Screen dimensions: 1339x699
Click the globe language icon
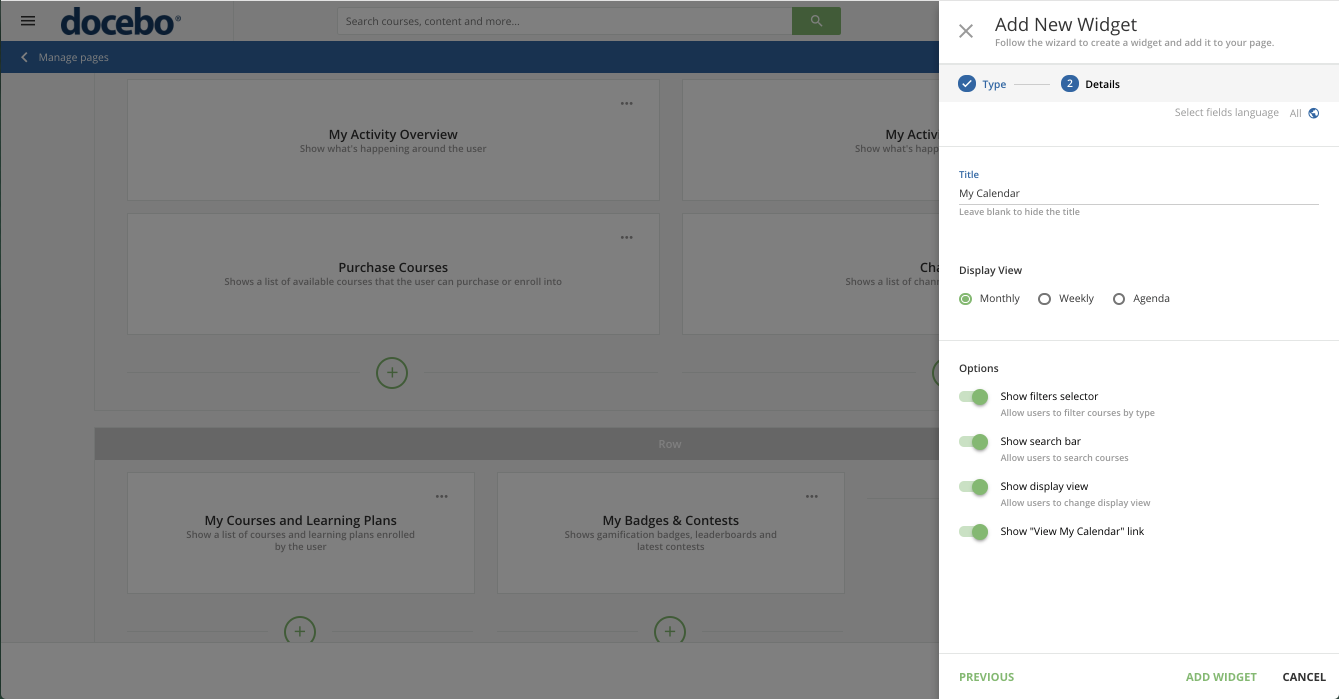tap(1314, 113)
